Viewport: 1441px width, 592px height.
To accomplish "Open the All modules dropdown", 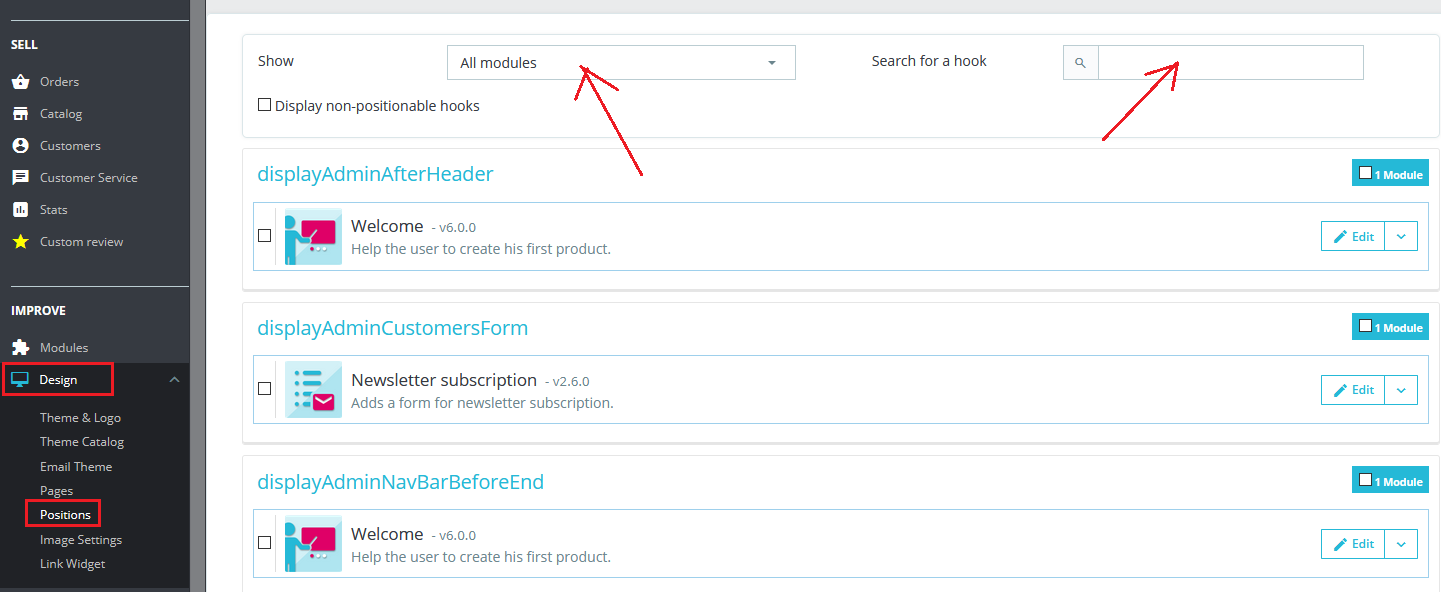I will click(621, 63).
